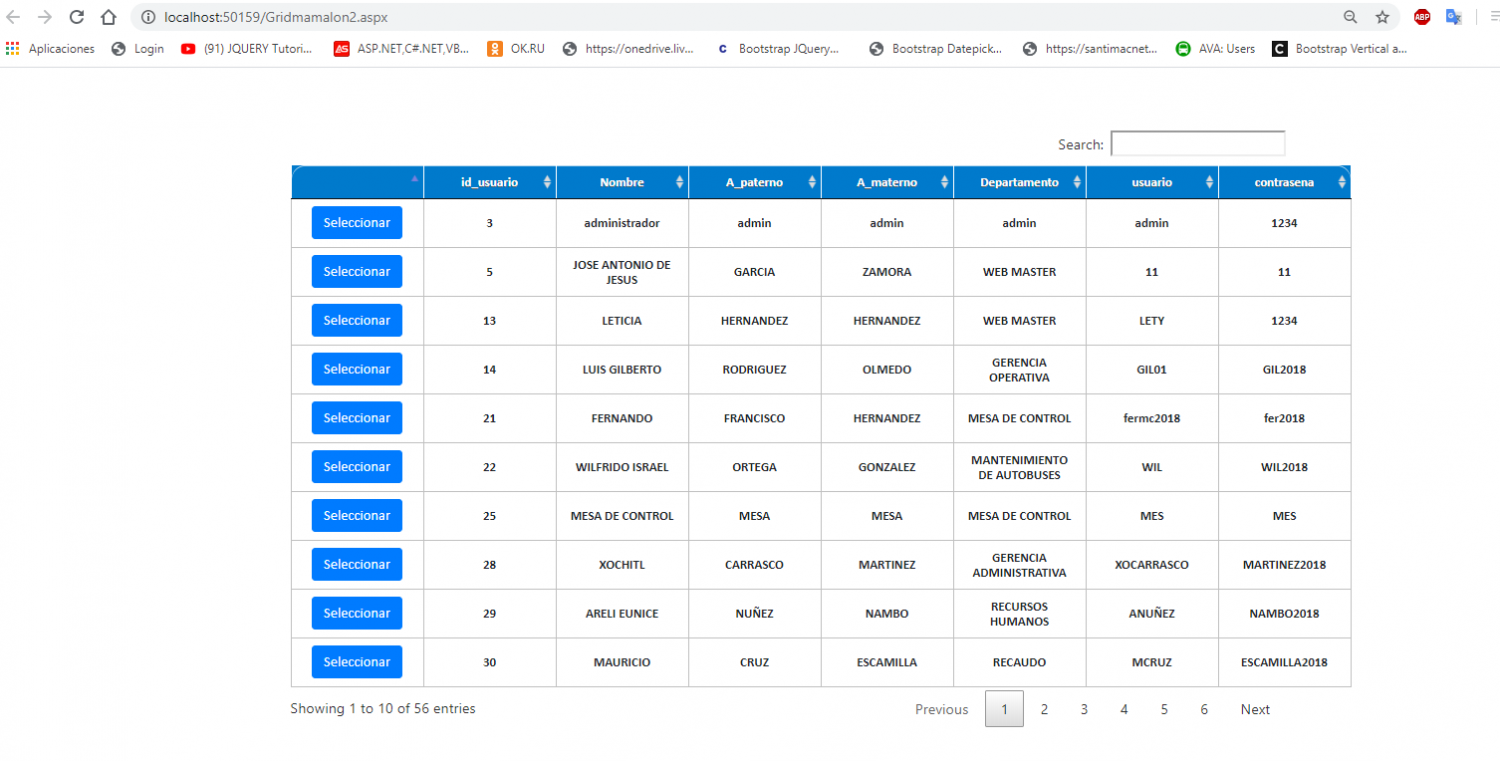The height and width of the screenshot is (761, 1500).
Task: Bookmark this page with the star icon
Action: 1382,17
